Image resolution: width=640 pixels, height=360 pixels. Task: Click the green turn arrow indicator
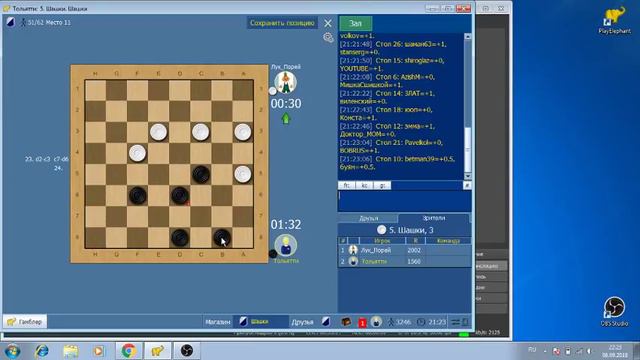pyautogui.click(x=286, y=118)
